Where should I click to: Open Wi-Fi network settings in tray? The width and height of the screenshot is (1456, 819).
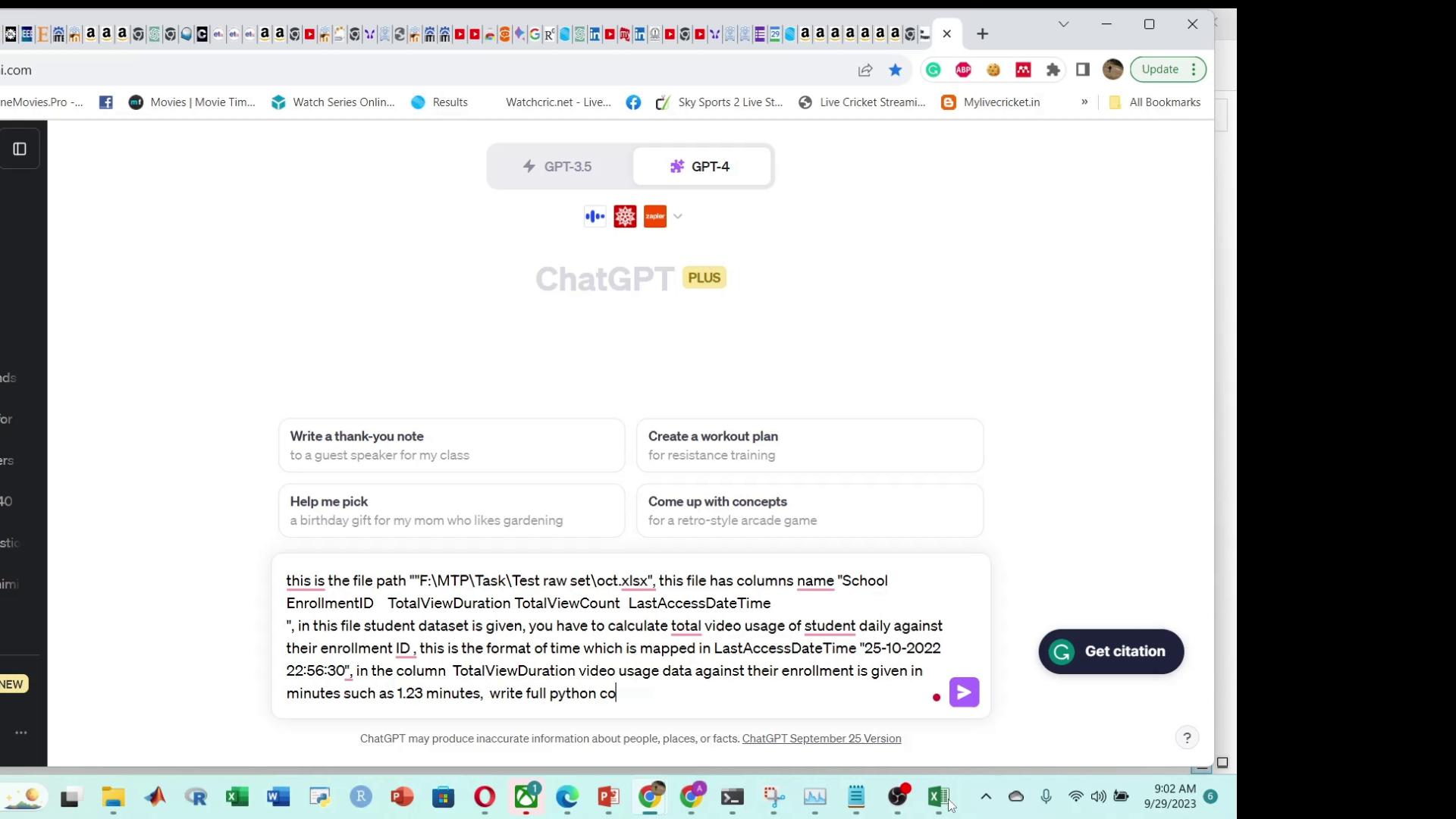pos(1075,796)
